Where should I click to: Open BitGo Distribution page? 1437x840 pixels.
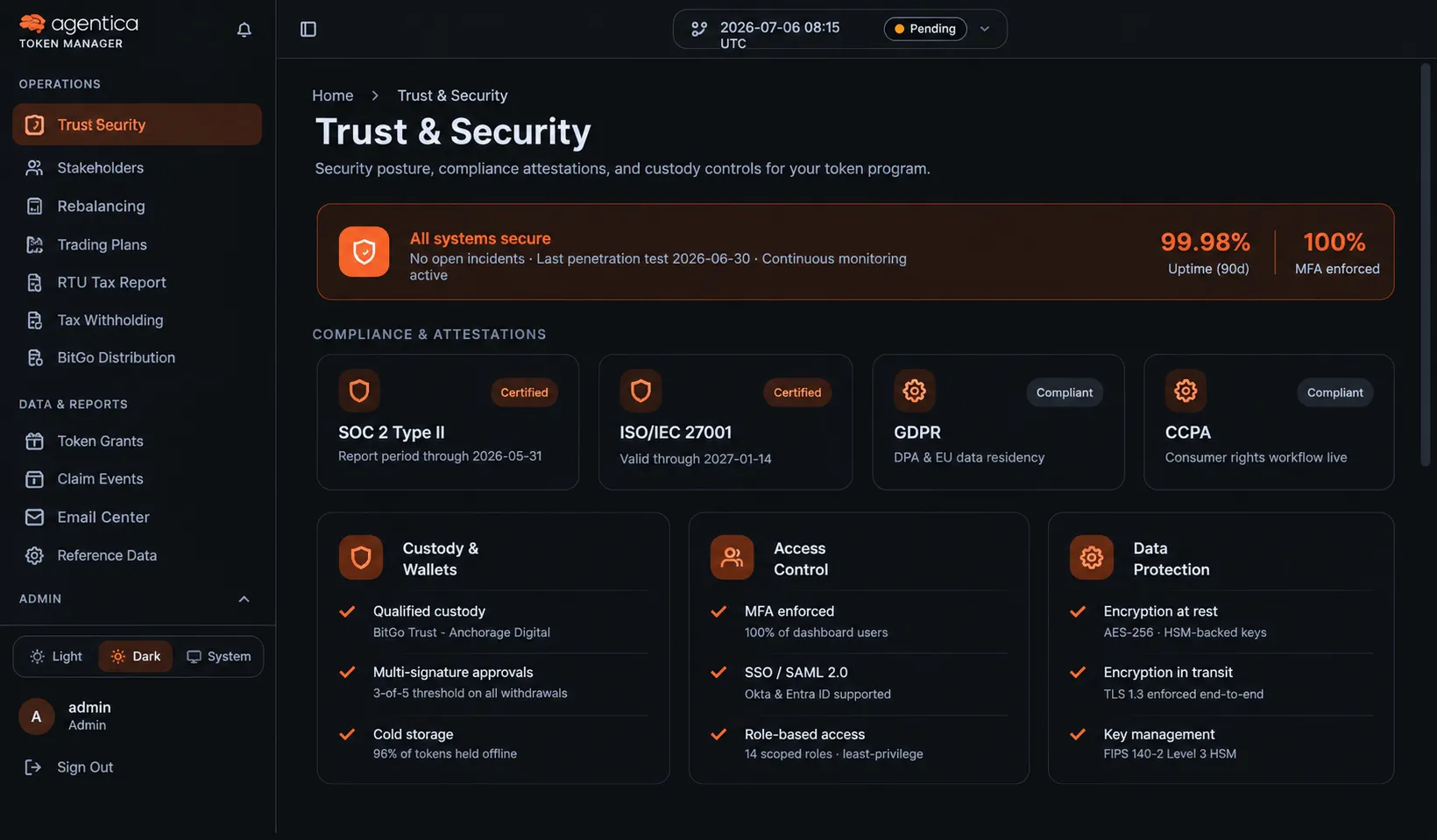pyautogui.click(x=137, y=357)
